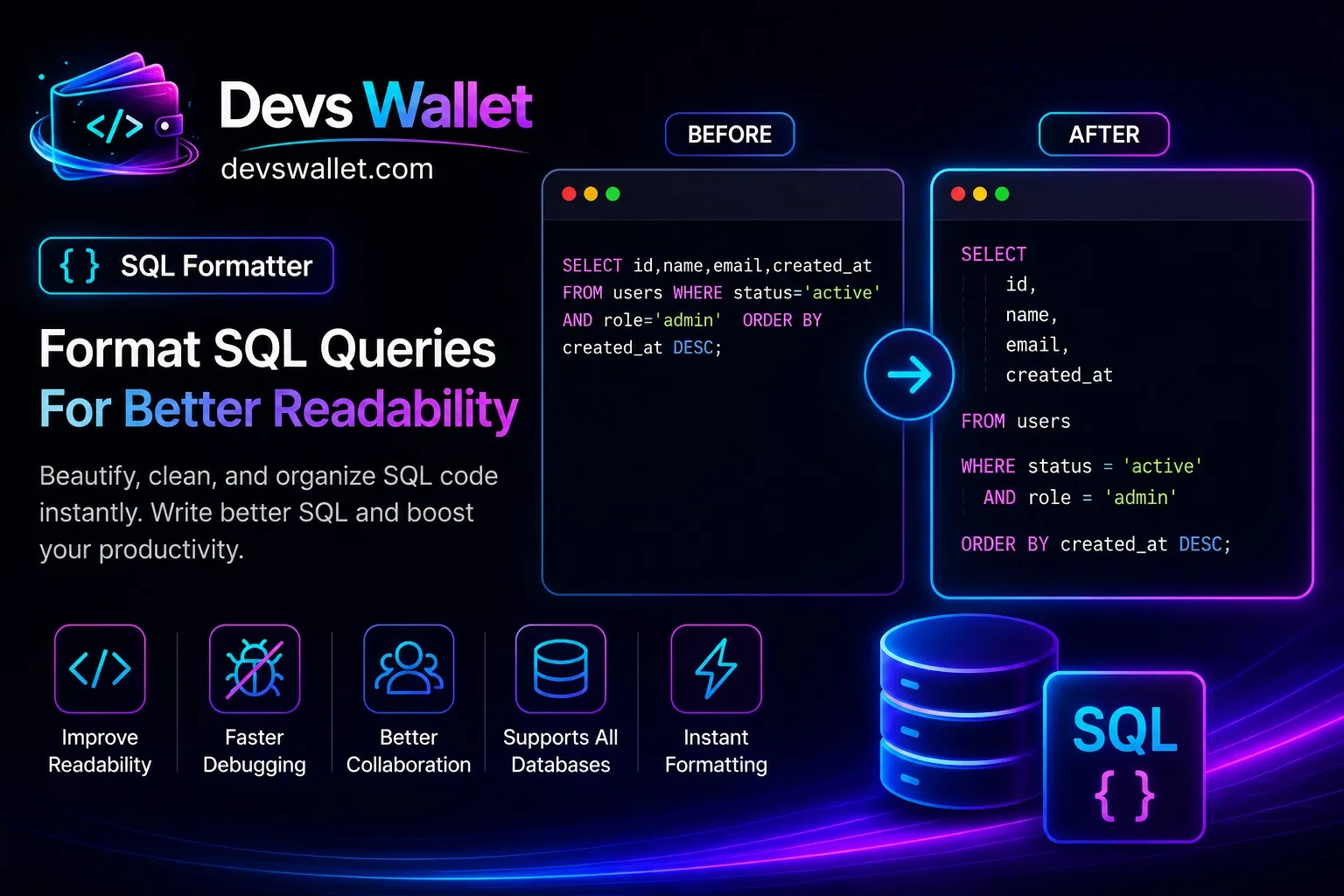Viewport: 1344px width, 896px height.
Task: Click 'SELECT' keyword in AFTER panel
Action: click(x=994, y=254)
